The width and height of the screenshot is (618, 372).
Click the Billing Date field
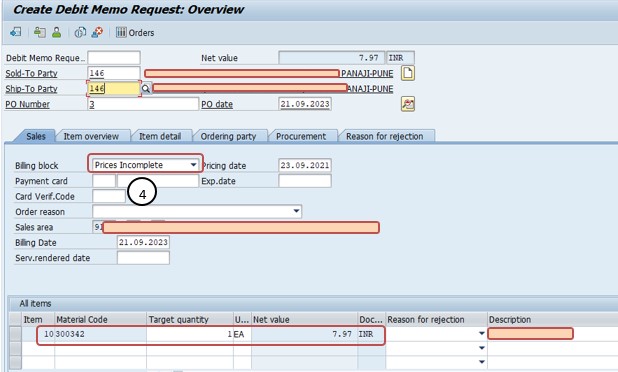pos(143,242)
